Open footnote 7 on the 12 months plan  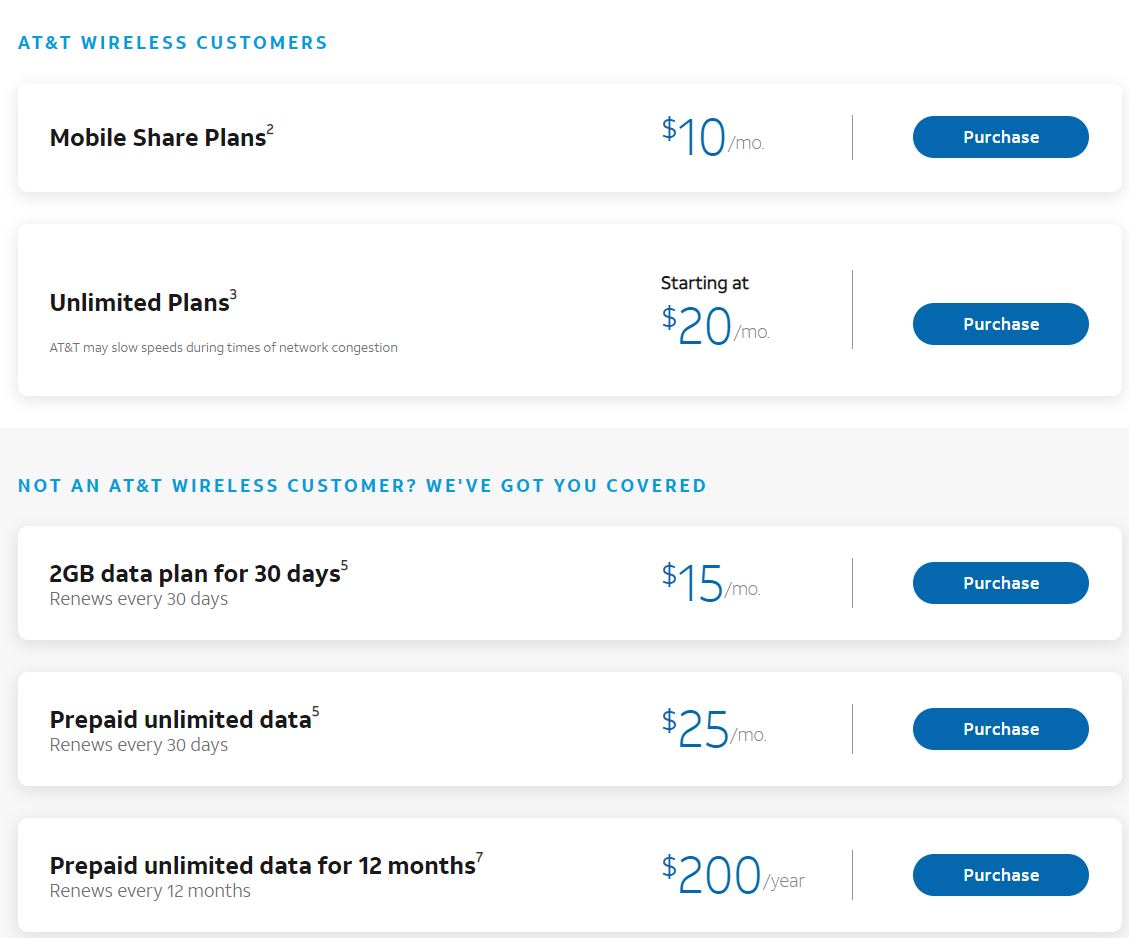[x=479, y=858]
